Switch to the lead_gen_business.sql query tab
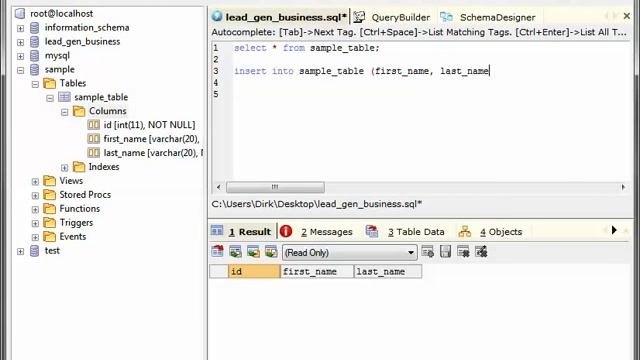 (280, 17)
